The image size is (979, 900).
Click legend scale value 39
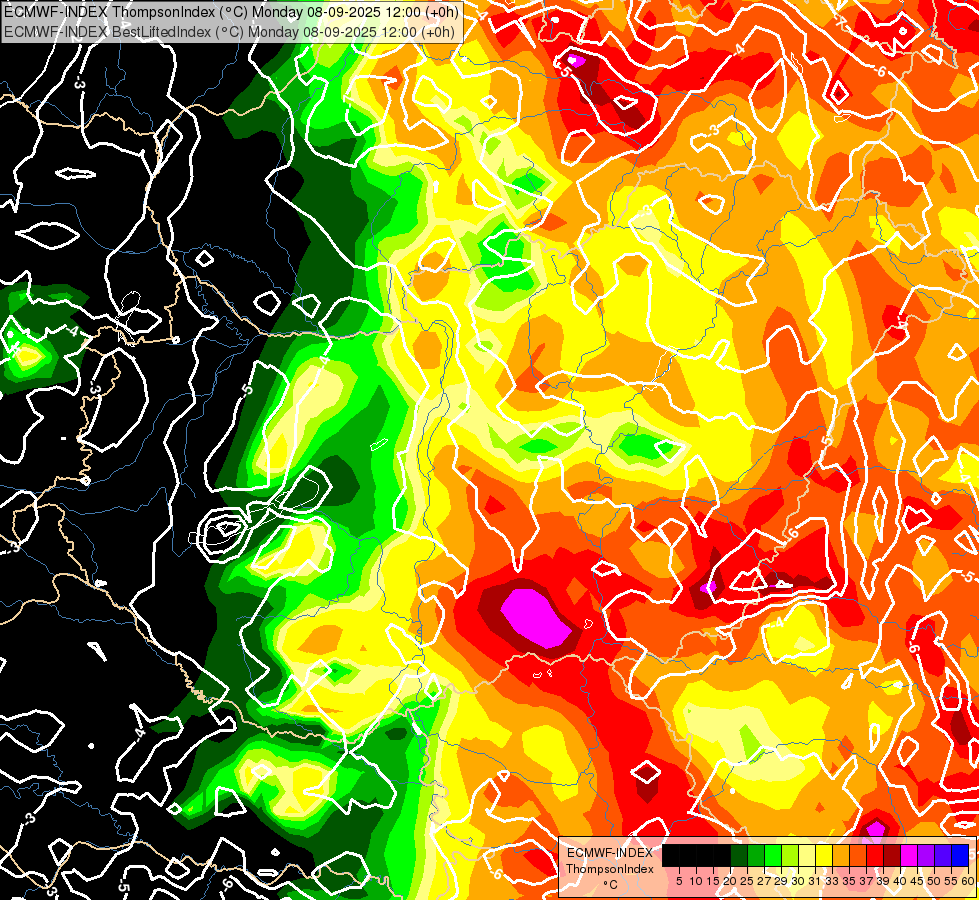coord(883,881)
